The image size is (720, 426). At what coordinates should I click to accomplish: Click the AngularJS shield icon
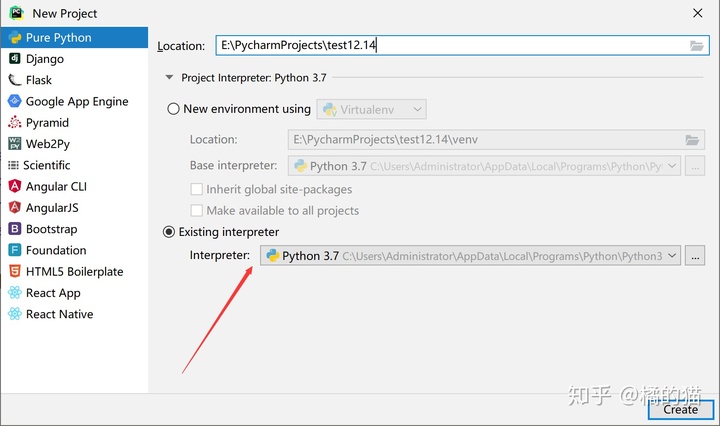(x=15, y=207)
